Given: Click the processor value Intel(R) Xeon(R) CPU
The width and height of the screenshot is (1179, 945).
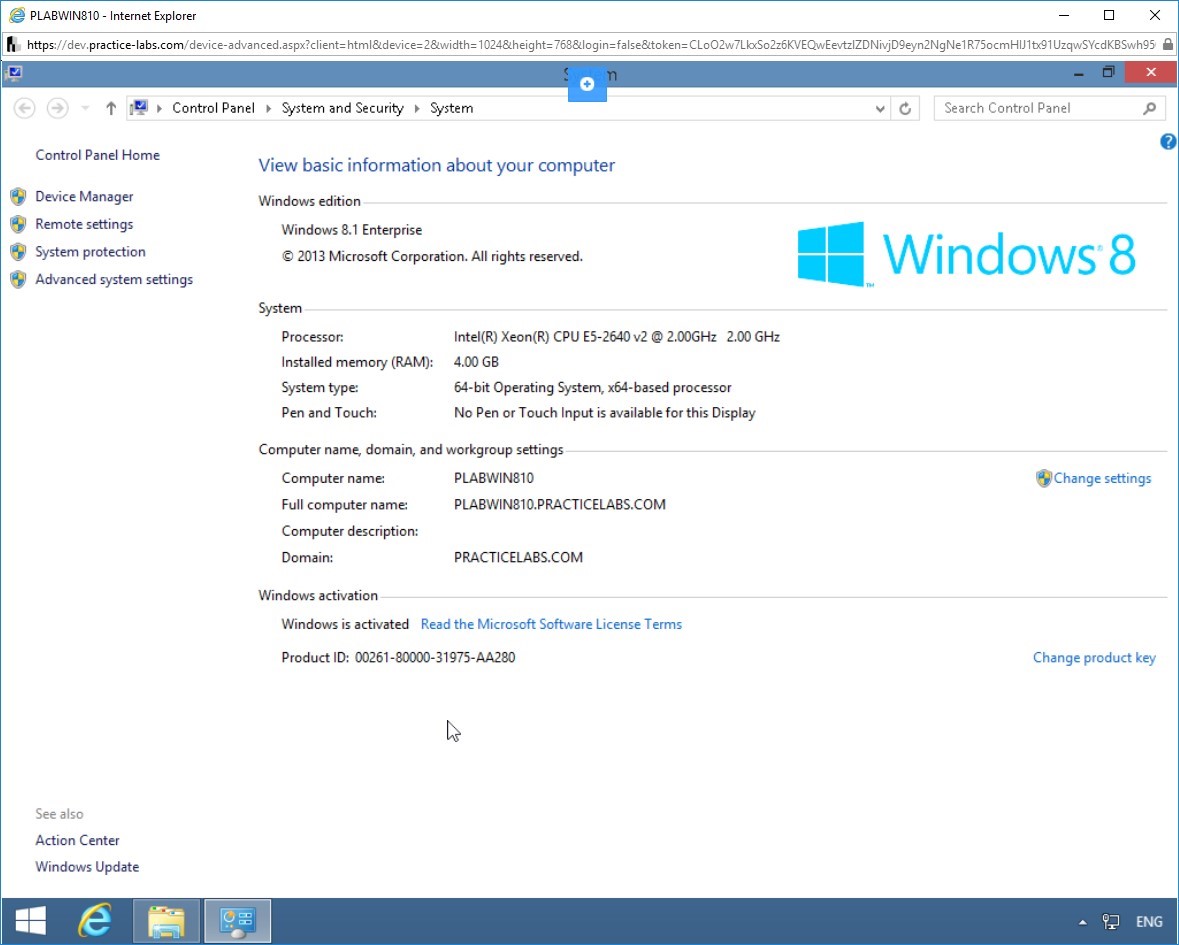Looking at the screenshot, I should point(617,337).
